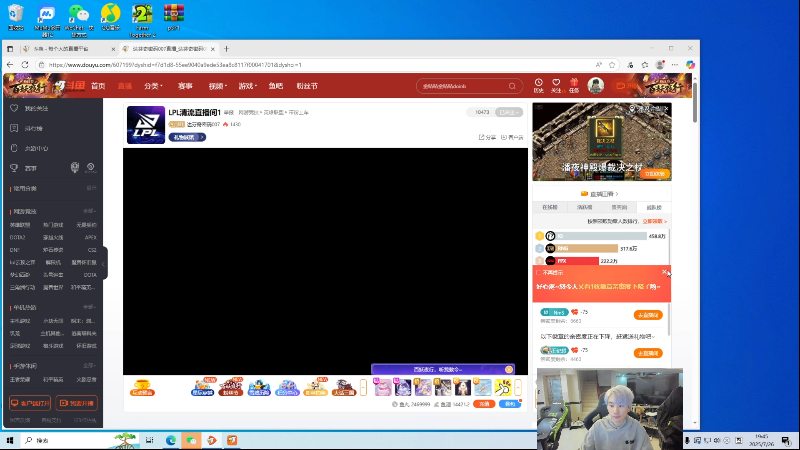Expand the 视频 dropdown in top navigation
The width and height of the screenshot is (800, 450).
[218, 86]
